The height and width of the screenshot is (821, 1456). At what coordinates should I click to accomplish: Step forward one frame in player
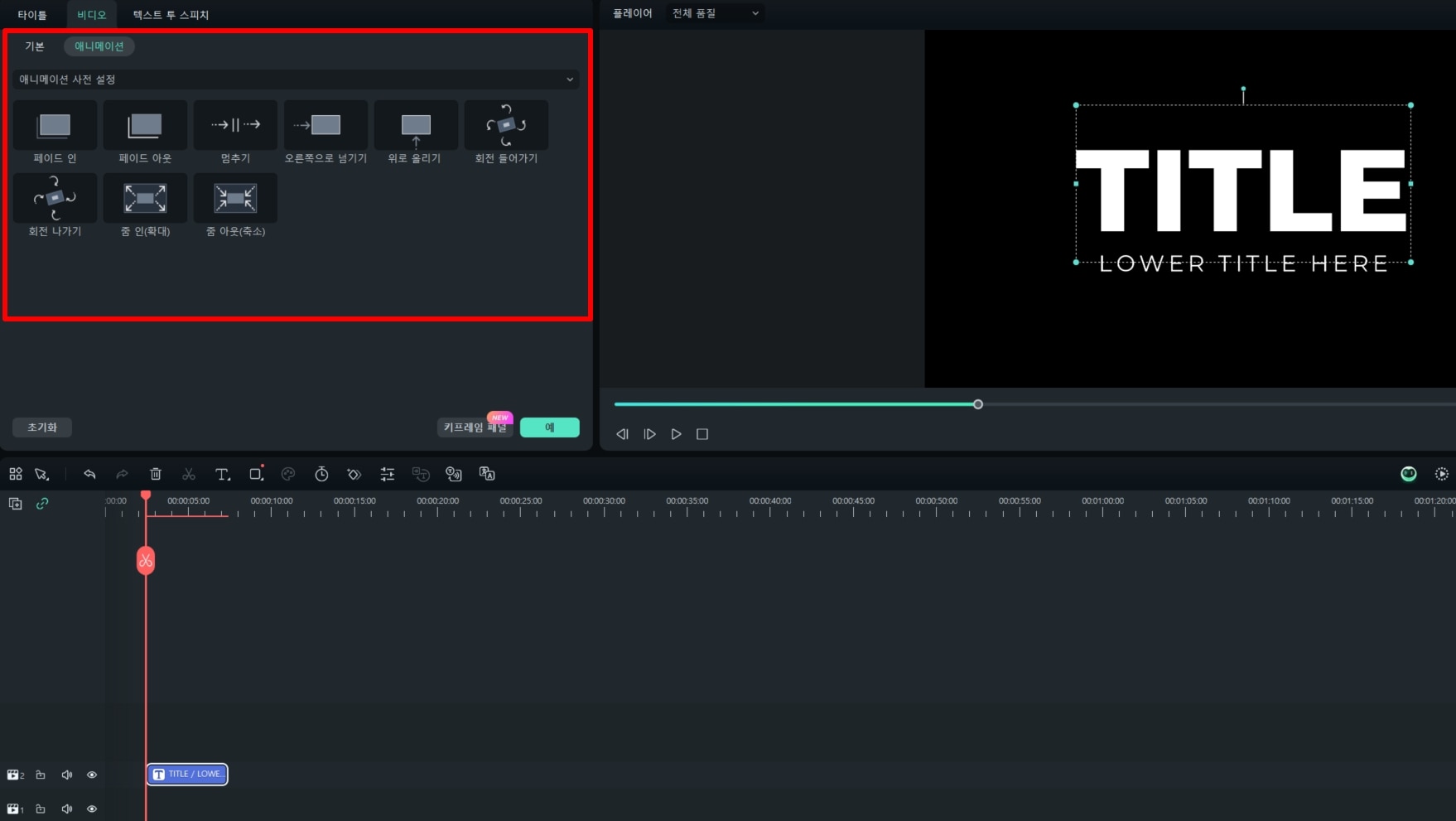(x=650, y=434)
